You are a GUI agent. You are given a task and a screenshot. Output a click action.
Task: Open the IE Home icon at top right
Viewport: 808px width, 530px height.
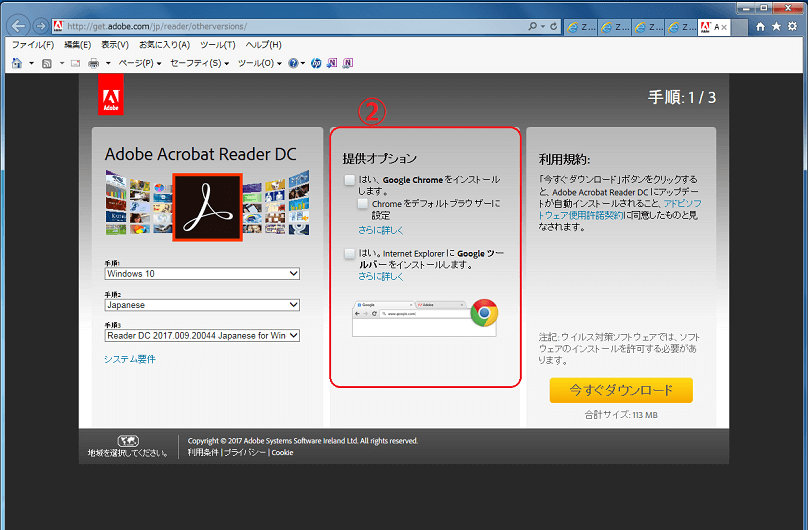(760, 27)
